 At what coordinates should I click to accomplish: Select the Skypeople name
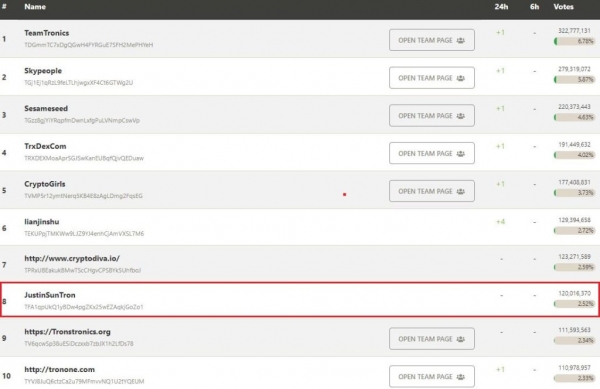coord(43,71)
